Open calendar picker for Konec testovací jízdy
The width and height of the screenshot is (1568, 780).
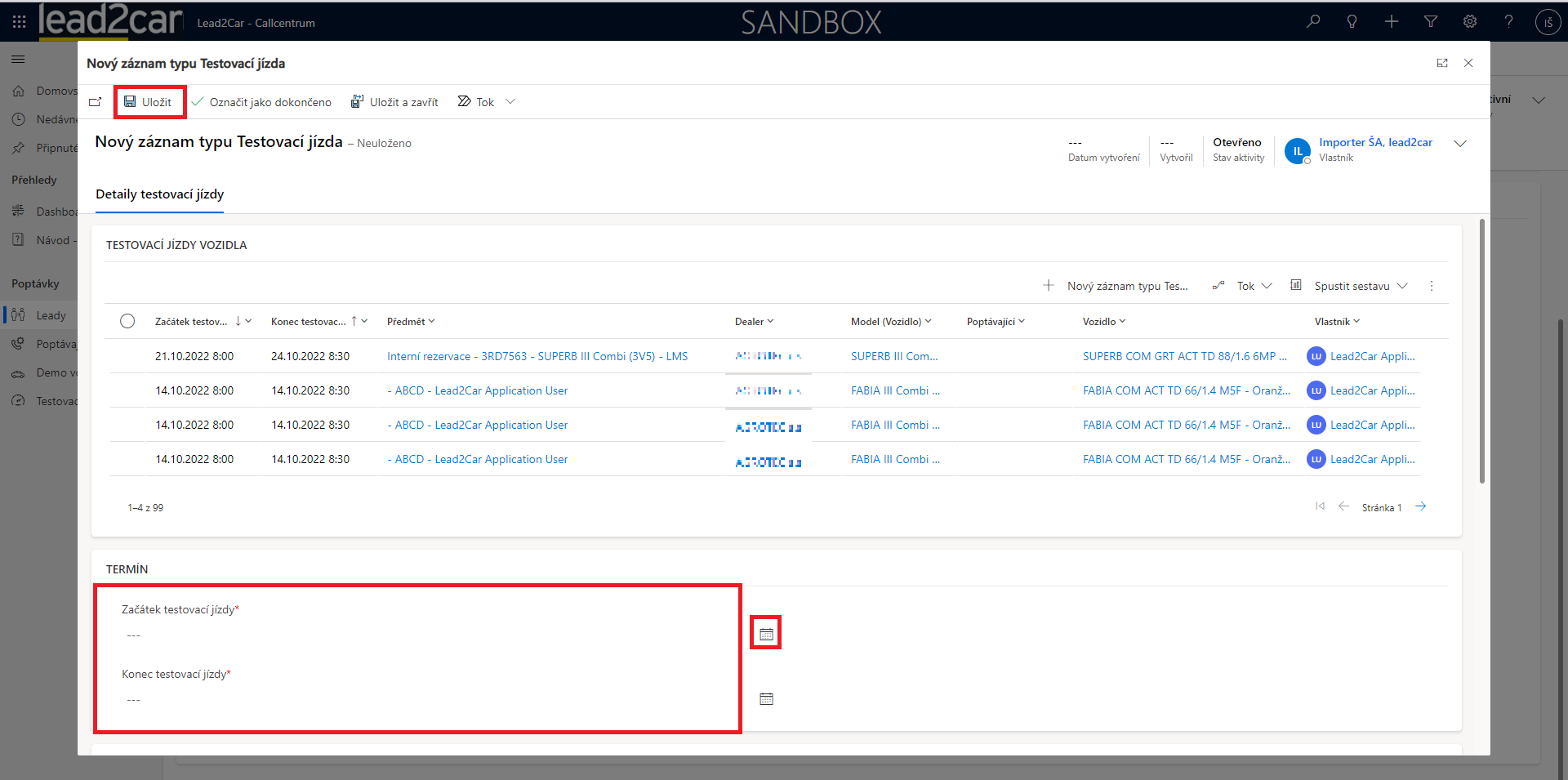766,698
